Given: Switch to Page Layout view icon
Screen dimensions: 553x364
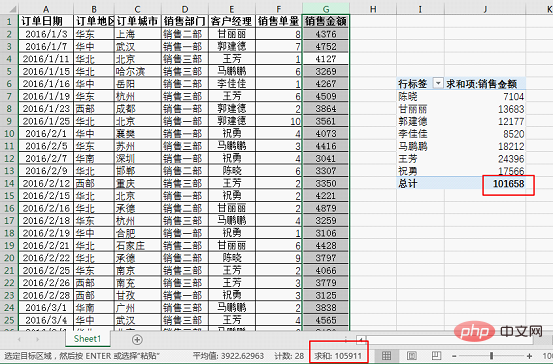Looking at the screenshot, I should pos(412,356).
